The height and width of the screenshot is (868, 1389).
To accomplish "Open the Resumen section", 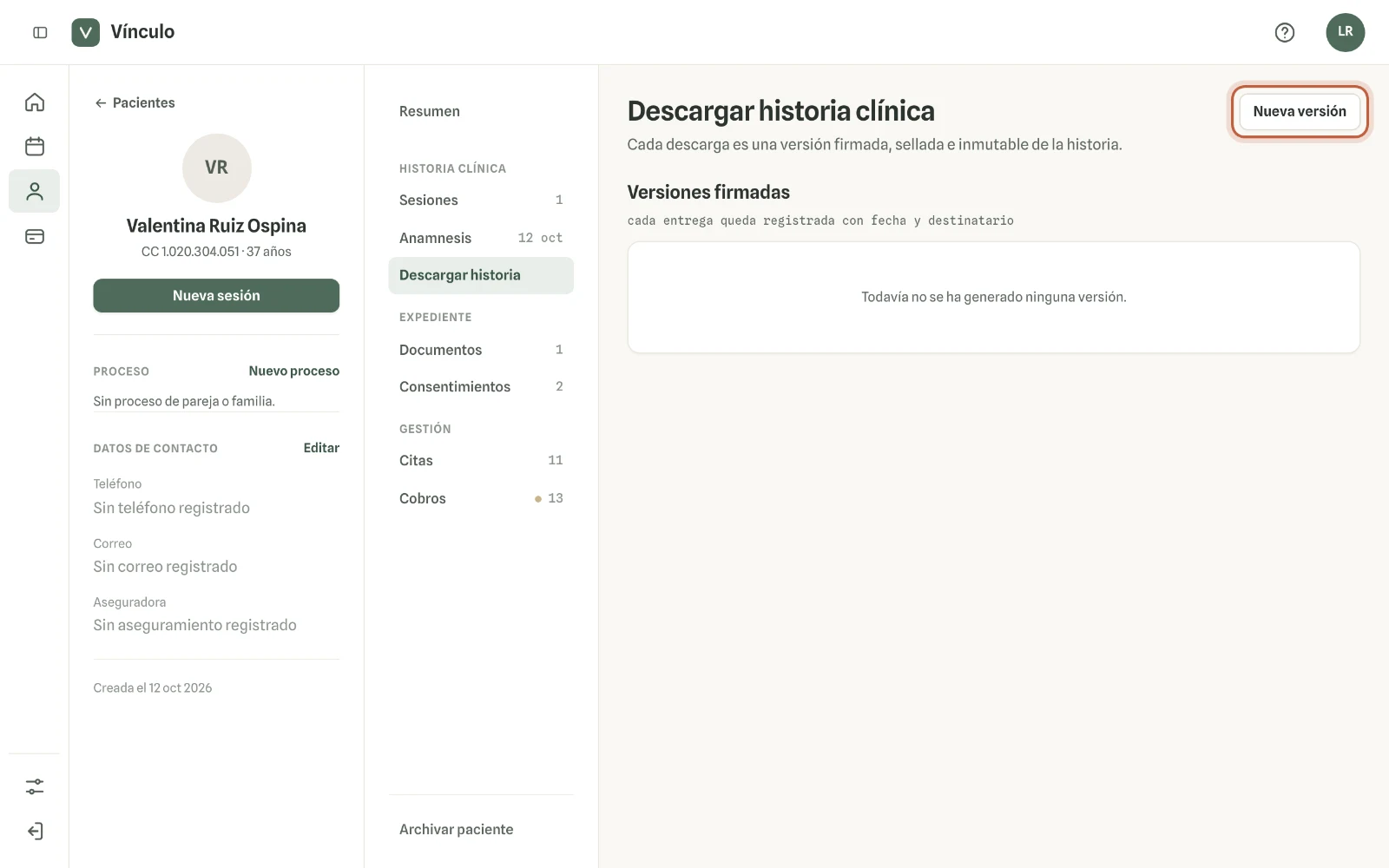I will (481, 111).
